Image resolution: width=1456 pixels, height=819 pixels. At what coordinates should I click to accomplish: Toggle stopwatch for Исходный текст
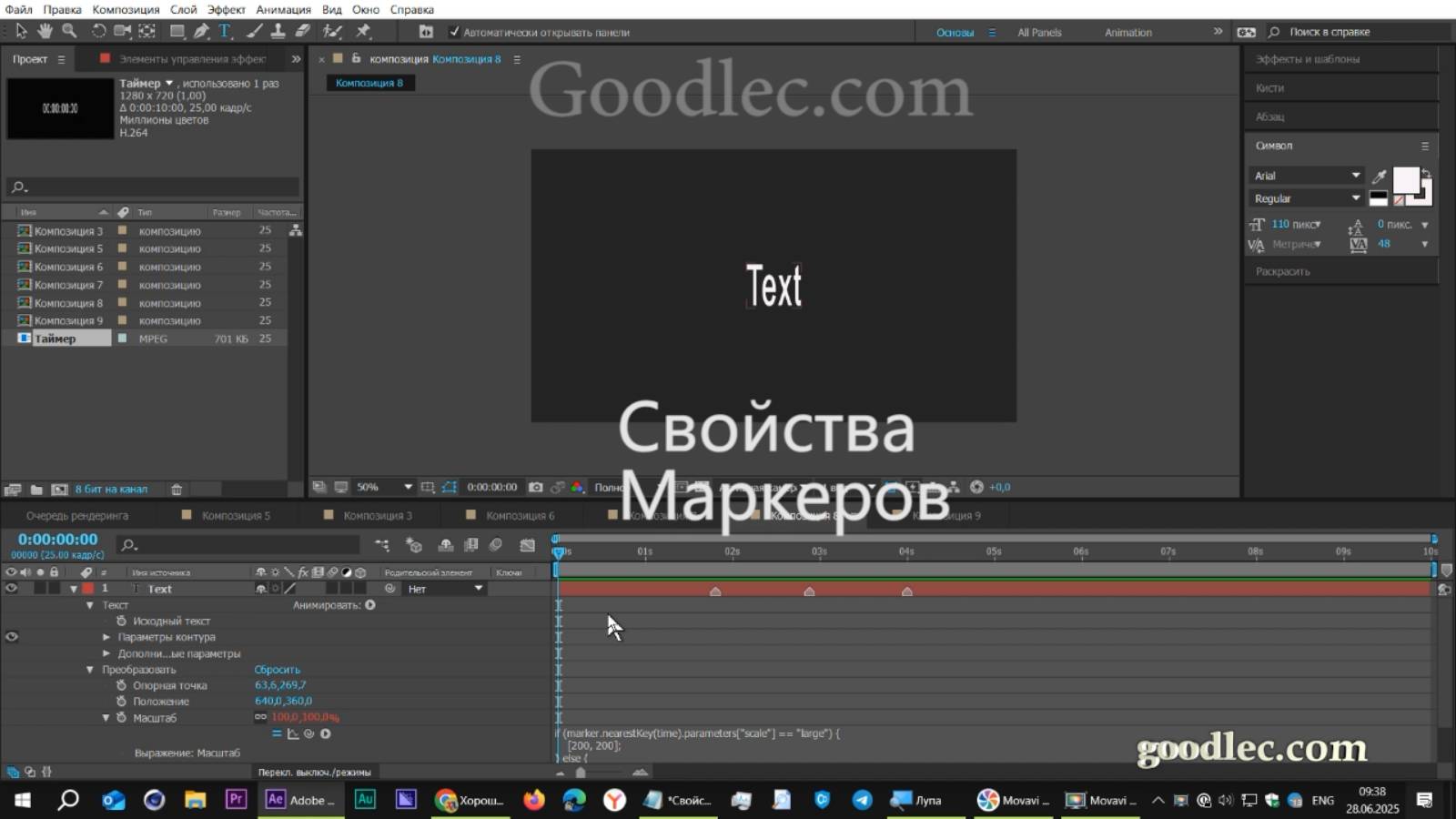(121, 621)
